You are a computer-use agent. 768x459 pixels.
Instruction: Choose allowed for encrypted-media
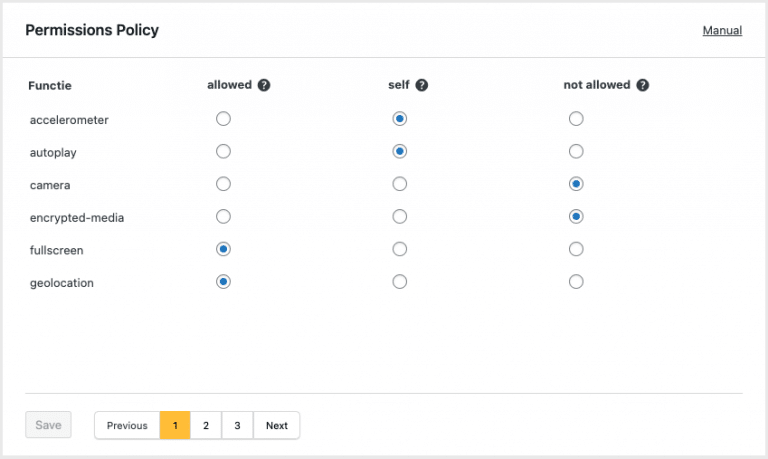224,217
